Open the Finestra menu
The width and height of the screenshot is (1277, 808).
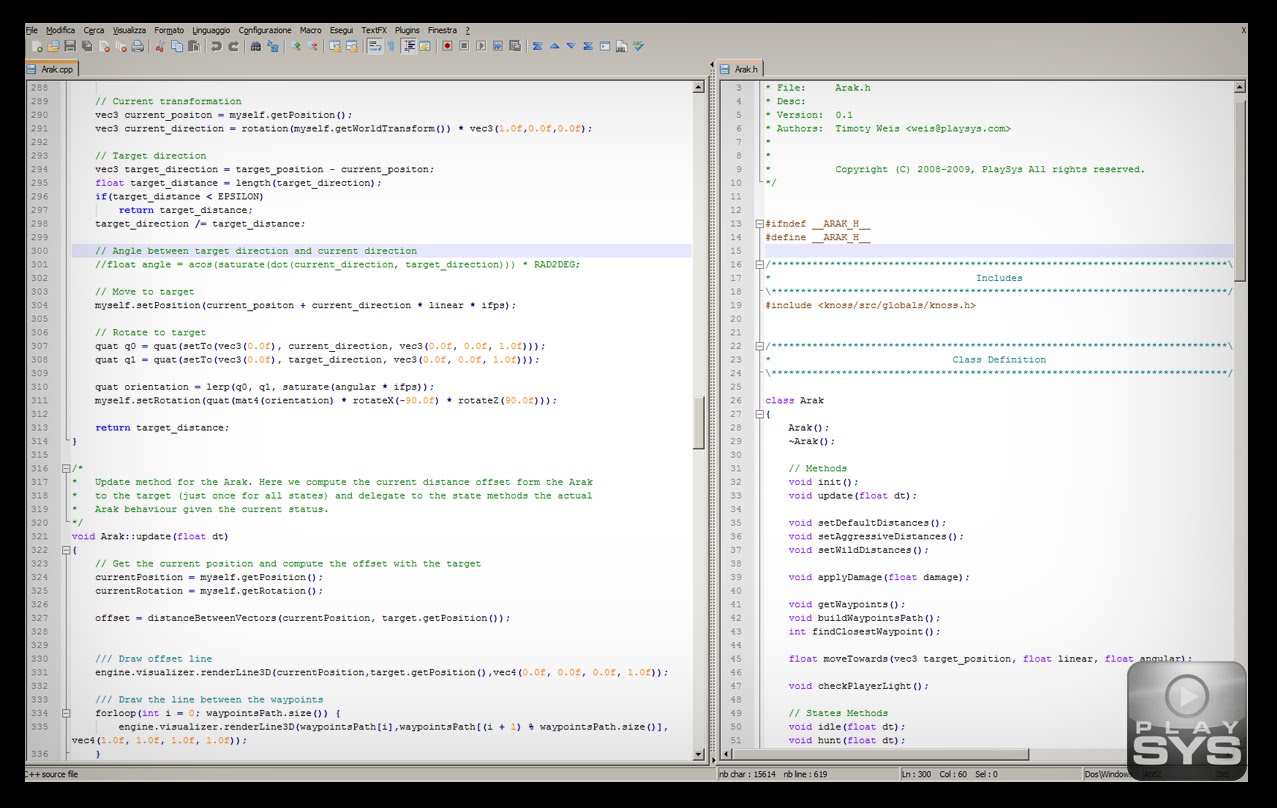point(442,30)
